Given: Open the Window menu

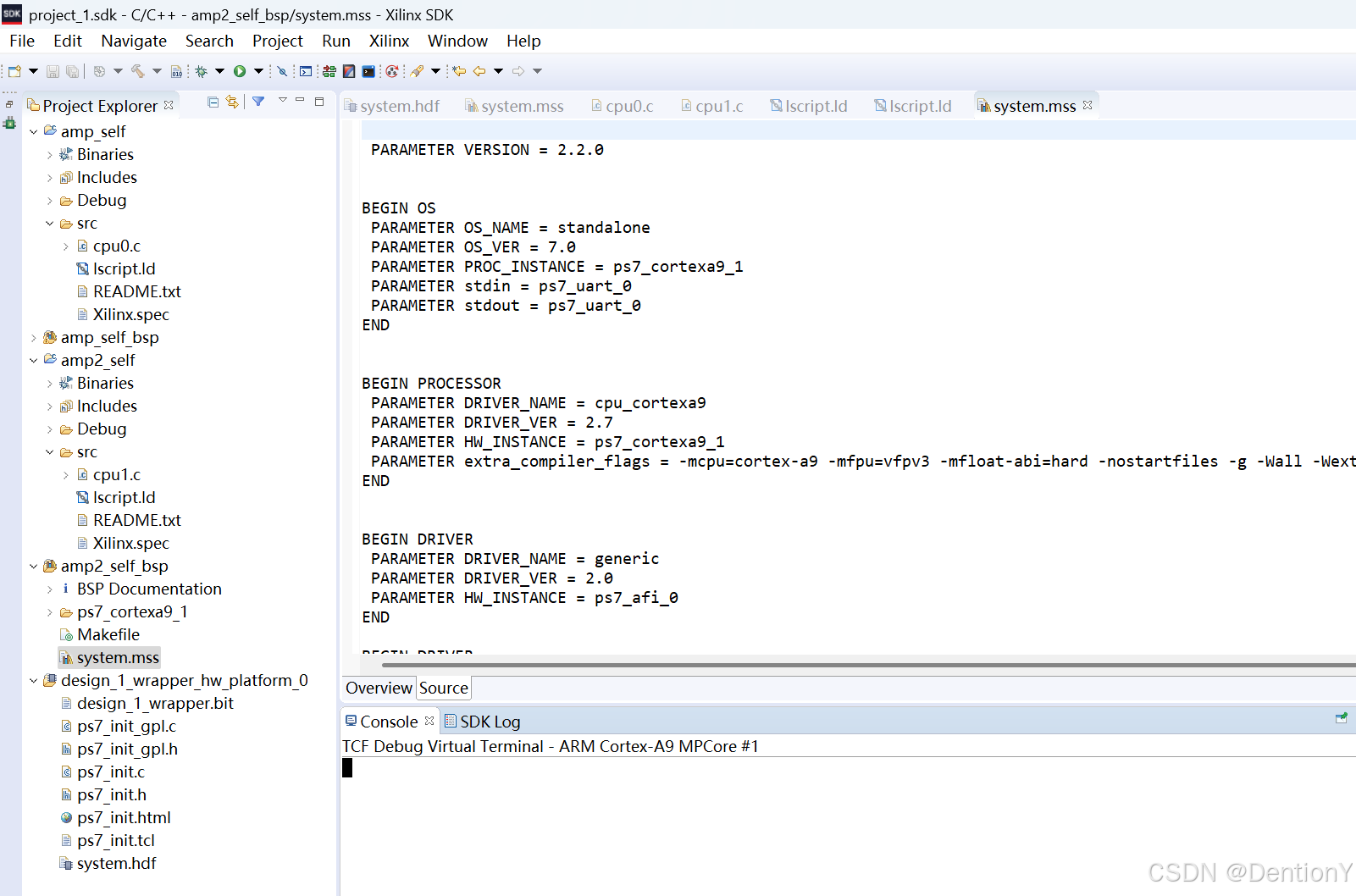Looking at the screenshot, I should click(457, 41).
